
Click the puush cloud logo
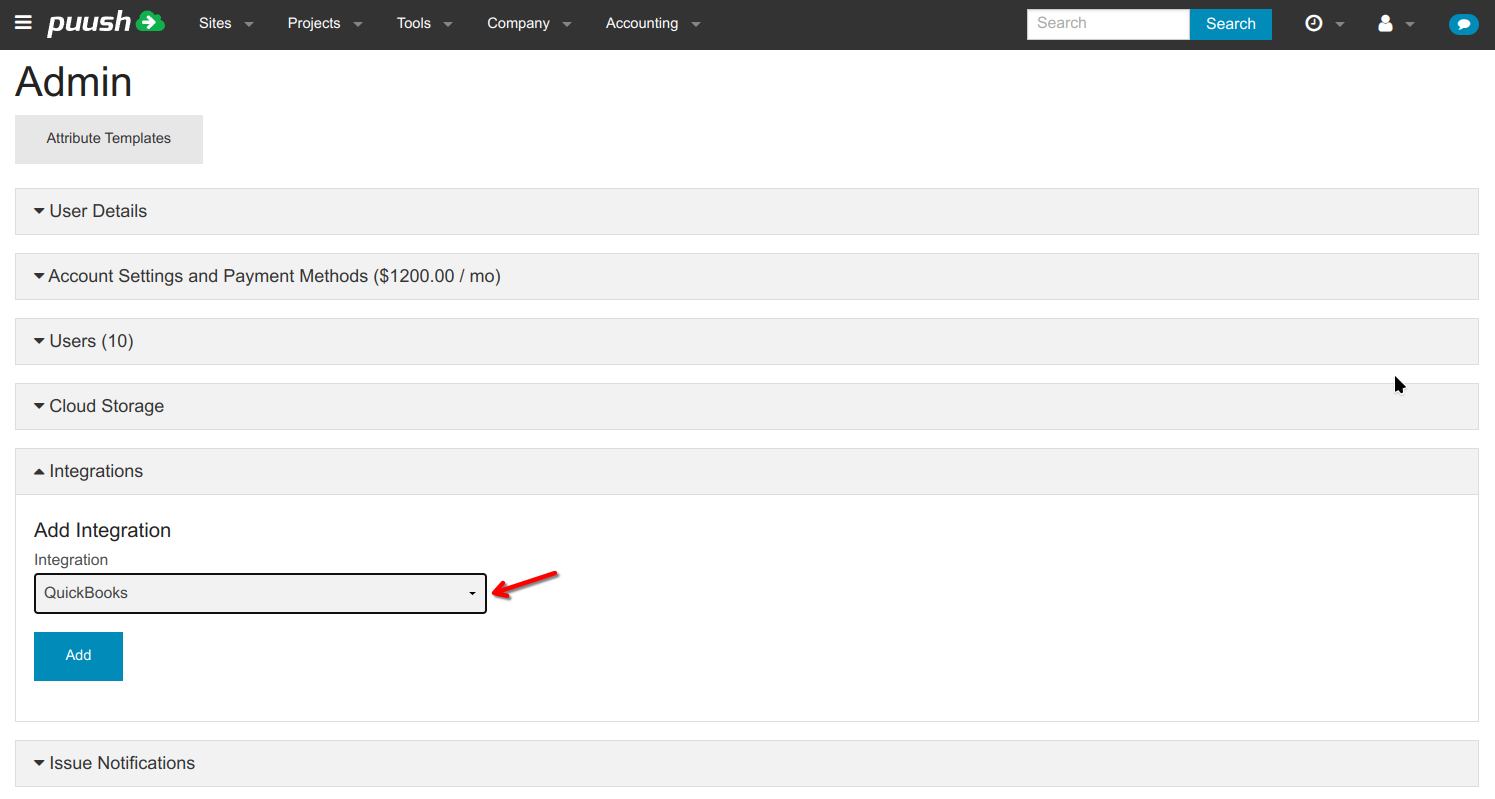pyautogui.click(x=106, y=23)
